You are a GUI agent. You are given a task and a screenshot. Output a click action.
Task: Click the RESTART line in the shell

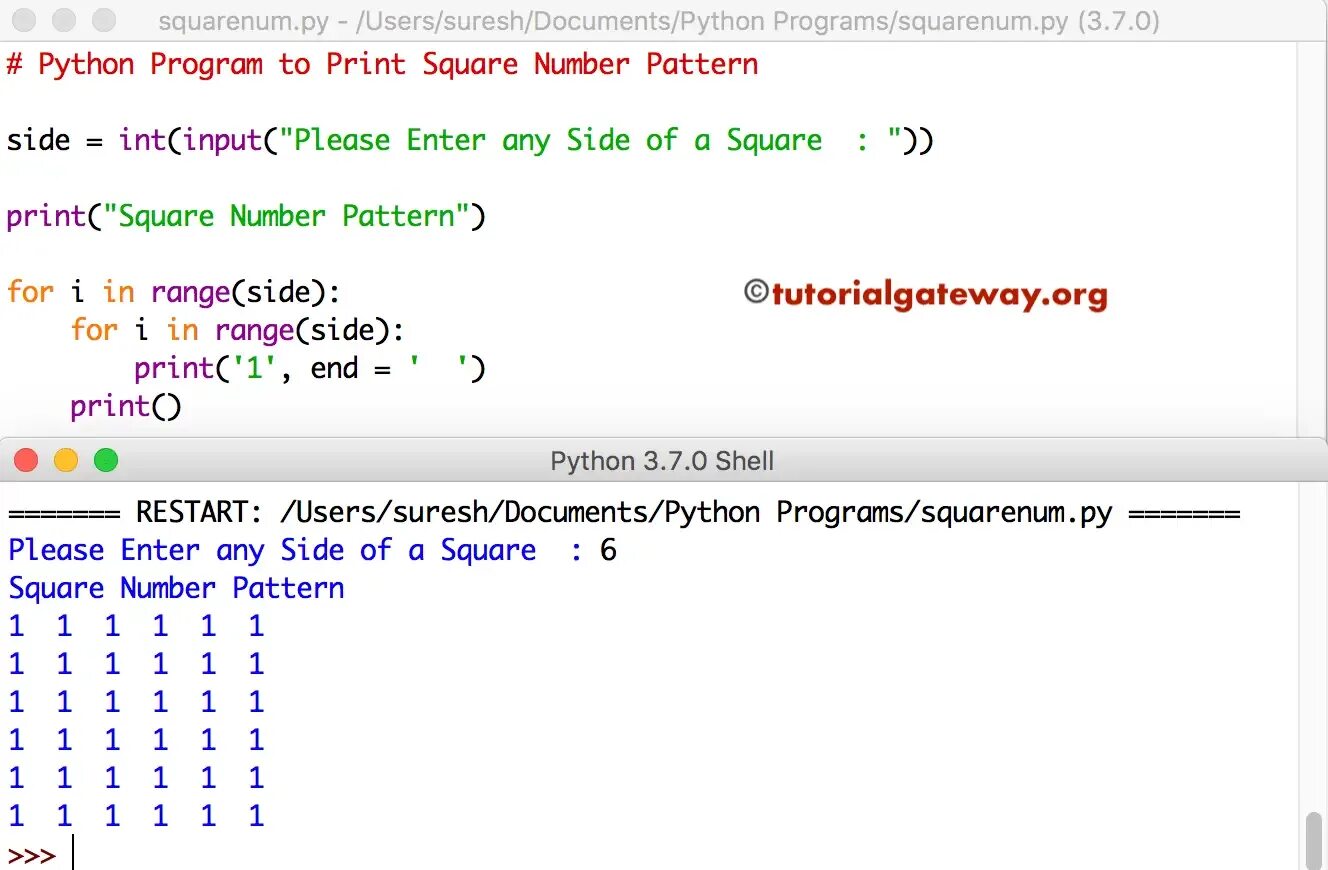[x=624, y=513]
